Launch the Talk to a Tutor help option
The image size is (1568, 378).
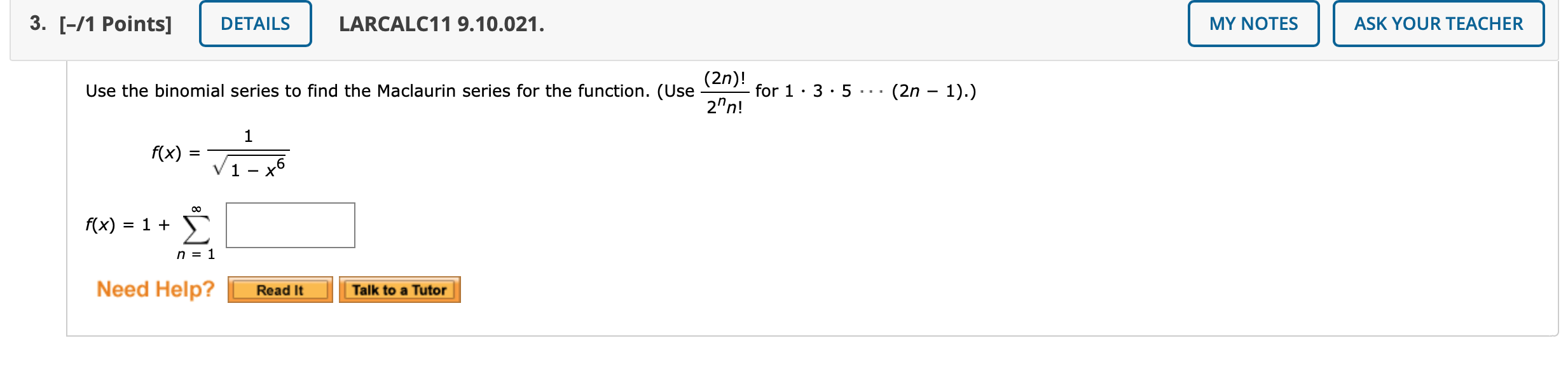pyautogui.click(x=399, y=290)
